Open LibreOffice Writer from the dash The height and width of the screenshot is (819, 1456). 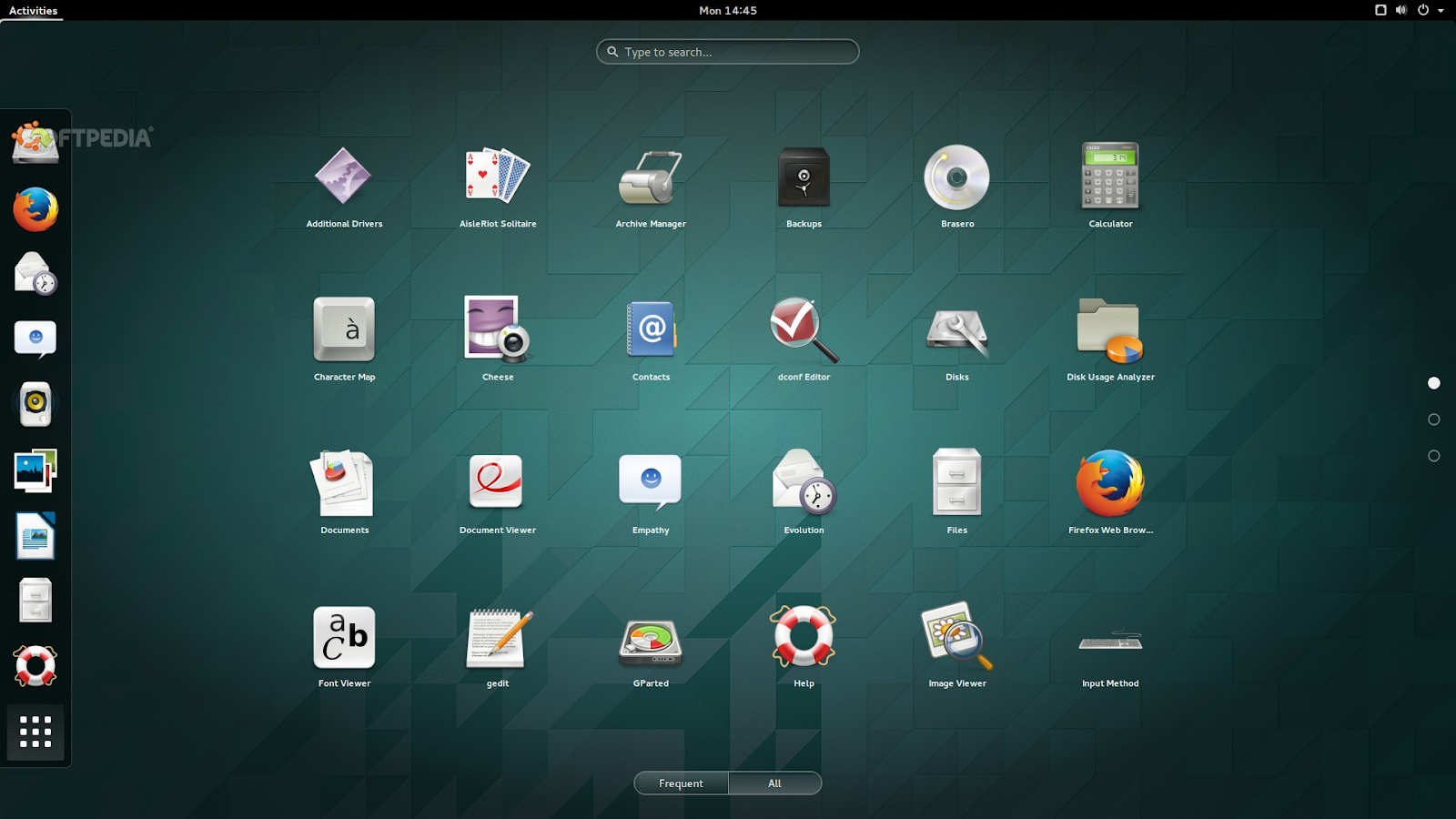coord(35,535)
